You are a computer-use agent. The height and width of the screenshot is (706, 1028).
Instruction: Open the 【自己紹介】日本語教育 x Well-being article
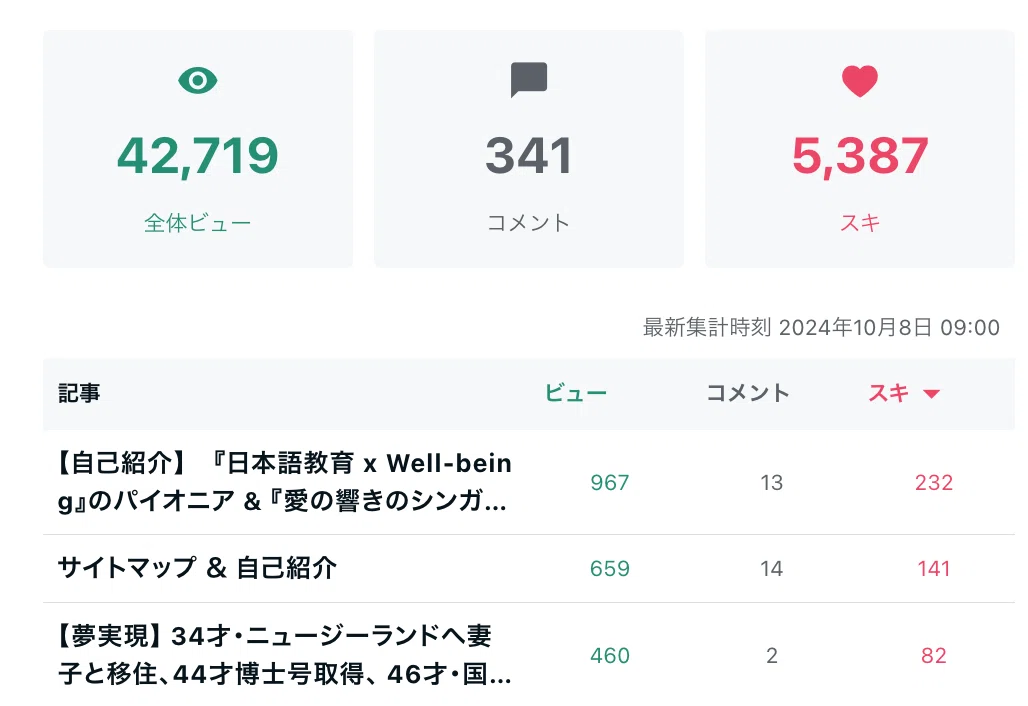click(285, 482)
